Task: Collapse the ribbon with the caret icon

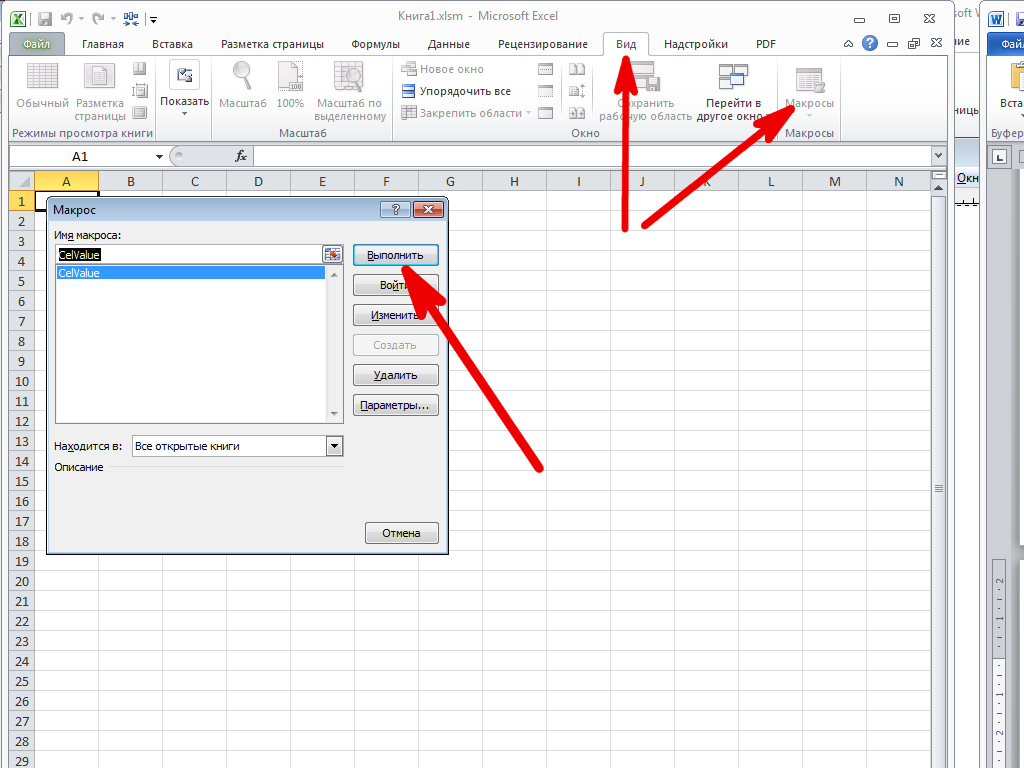Action: (x=848, y=44)
